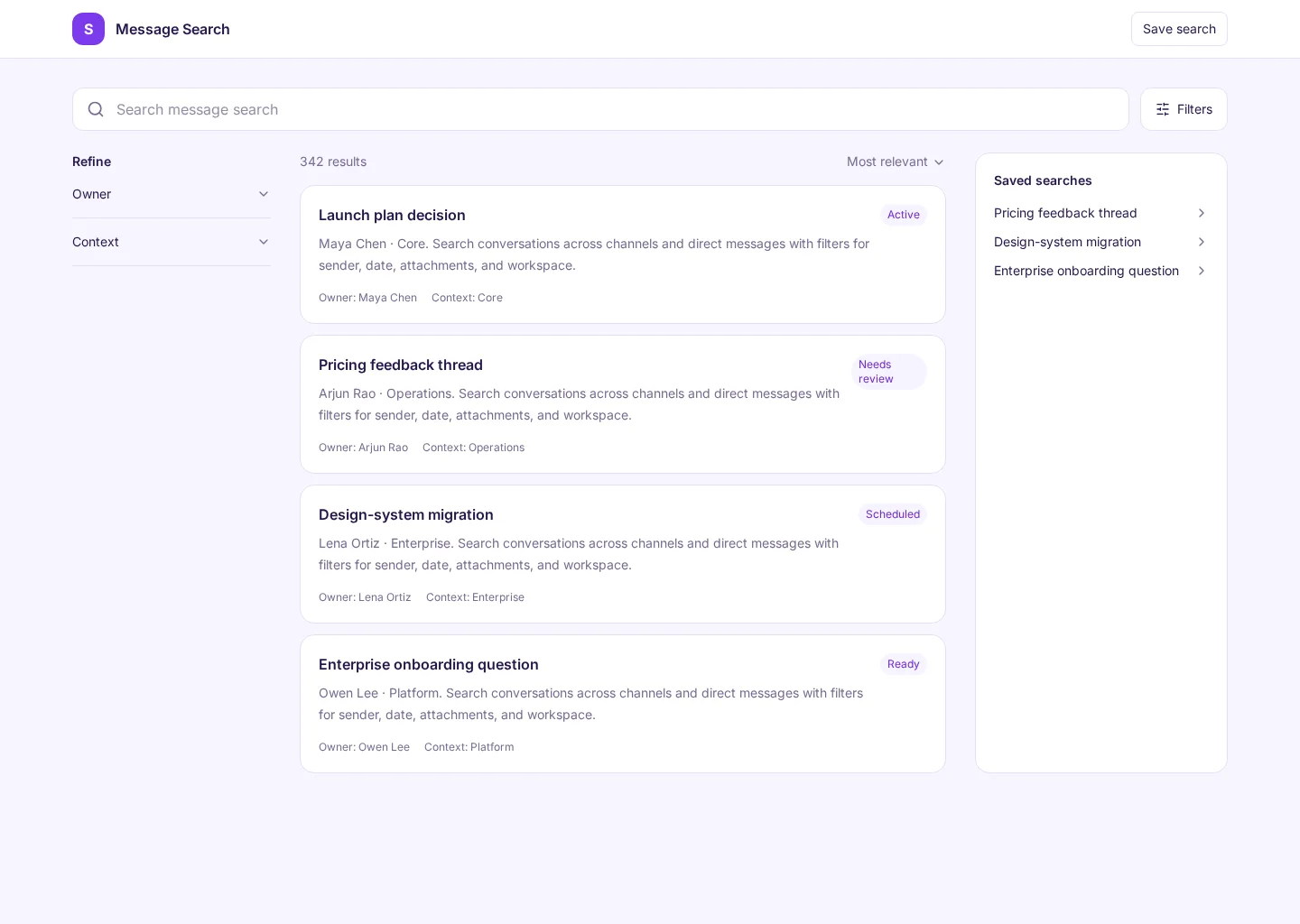Click the sliders icon on Filters button
The height and width of the screenshot is (924, 1300).
[1163, 109]
